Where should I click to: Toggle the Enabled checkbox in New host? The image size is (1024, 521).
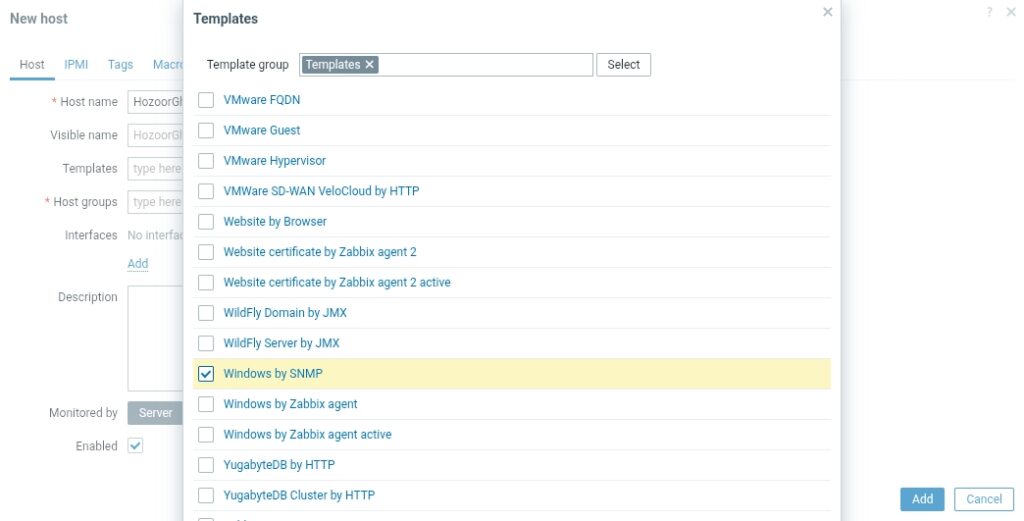pyautogui.click(x=135, y=446)
